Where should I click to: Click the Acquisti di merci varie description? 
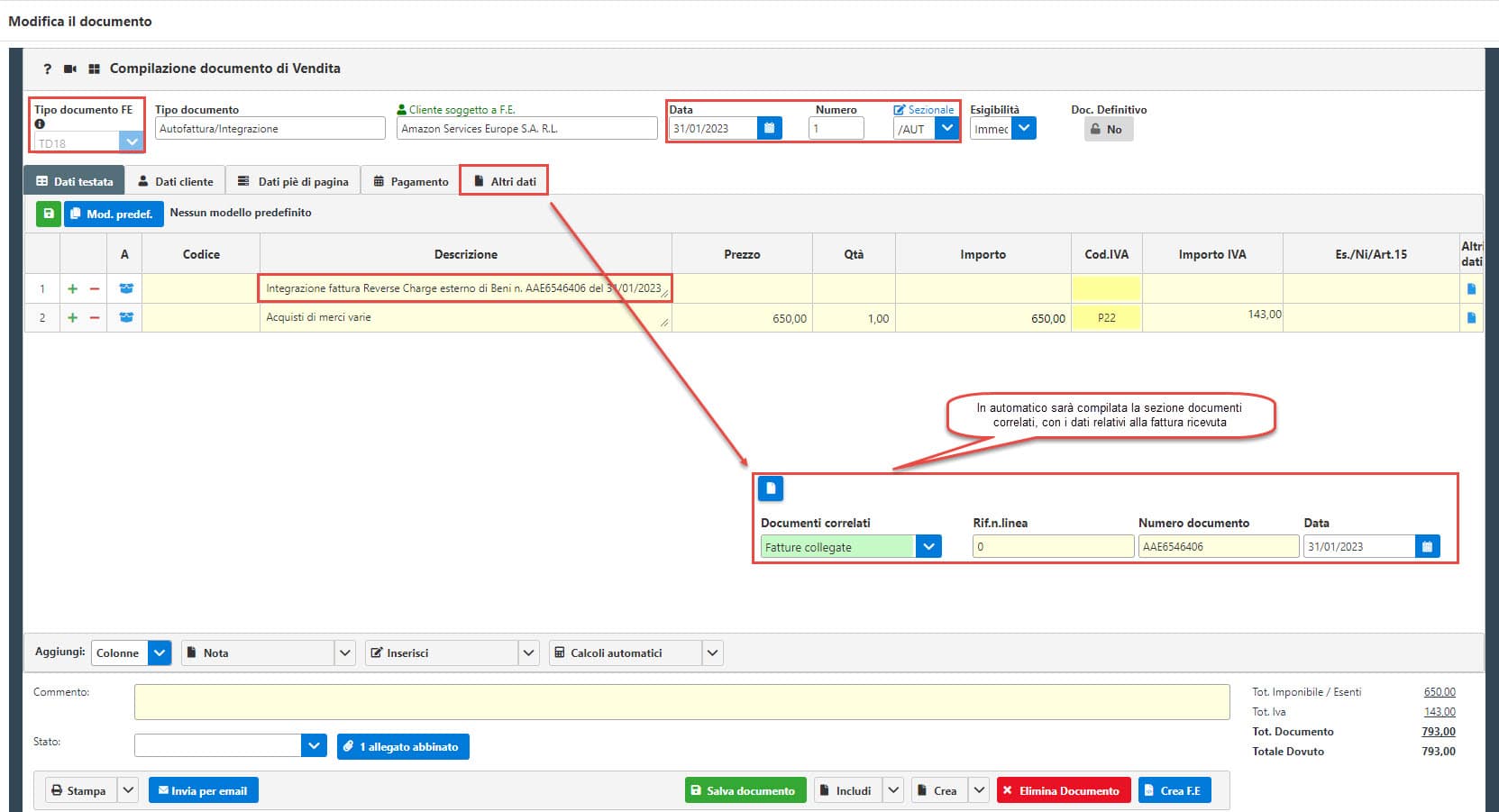point(465,317)
